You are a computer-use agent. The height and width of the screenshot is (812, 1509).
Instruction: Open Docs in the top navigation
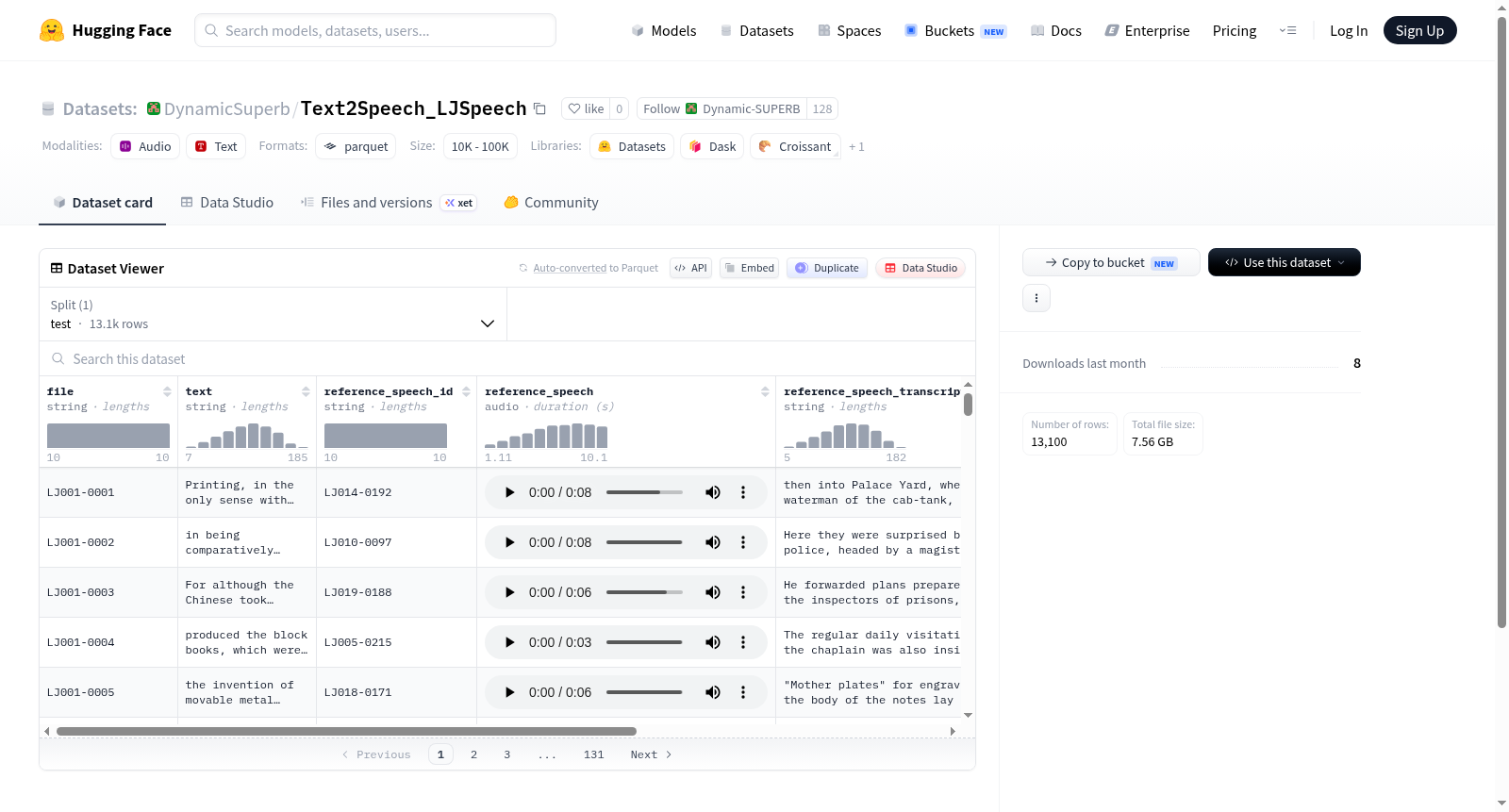[1056, 30]
